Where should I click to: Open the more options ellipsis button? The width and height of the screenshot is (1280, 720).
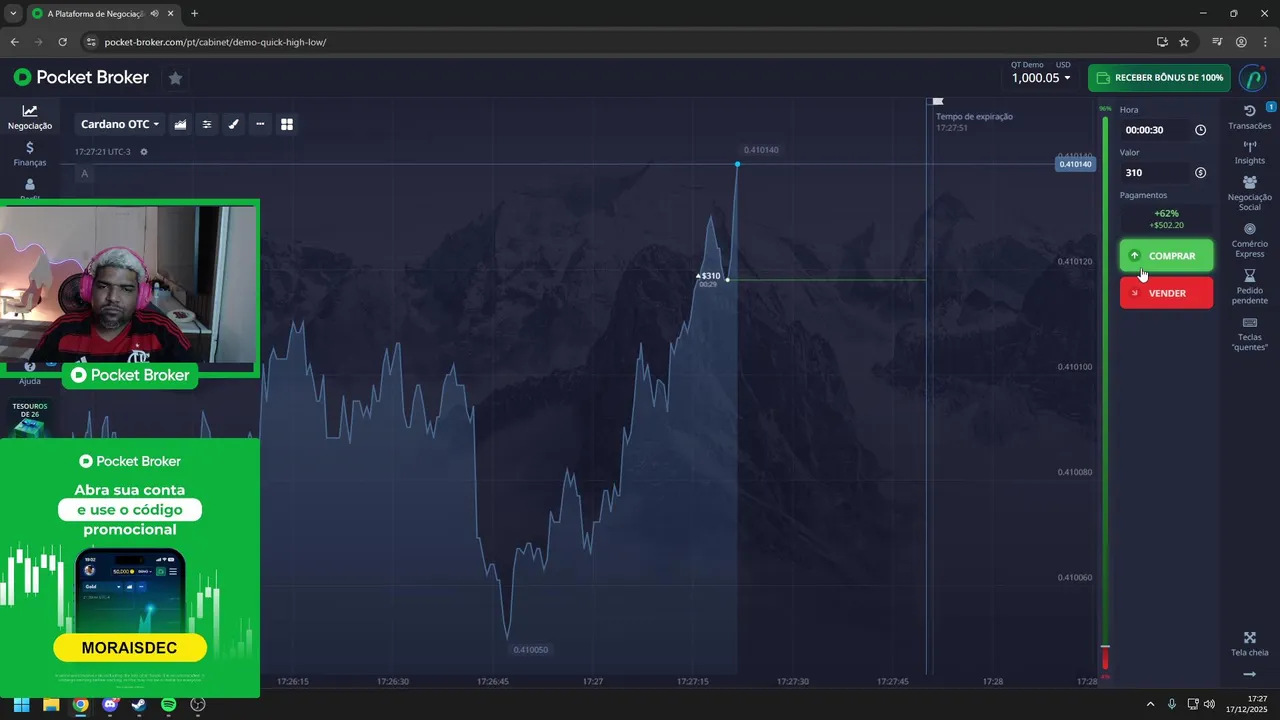point(260,124)
